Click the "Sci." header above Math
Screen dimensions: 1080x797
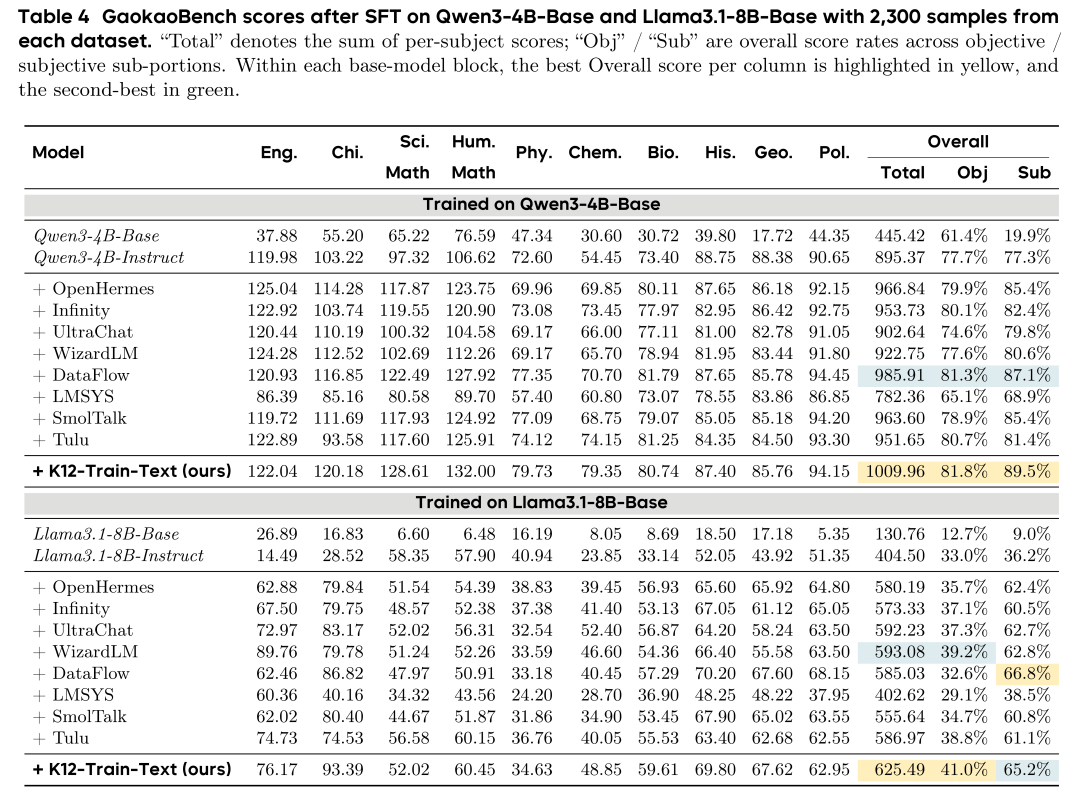coord(414,142)
